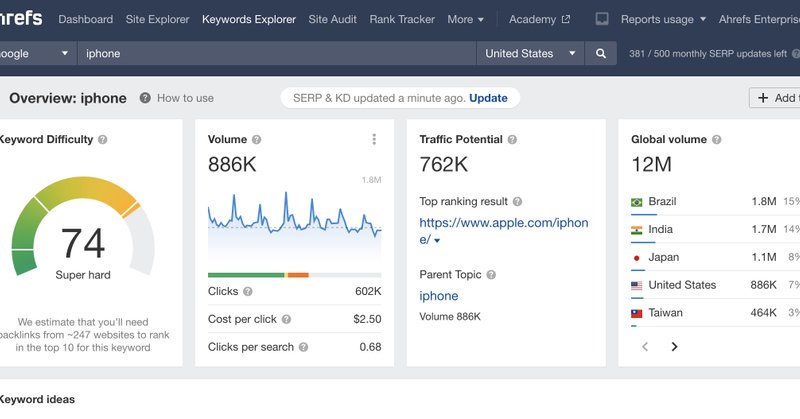
Task: Open the United States country dropdown
Action: coord(530,54)
